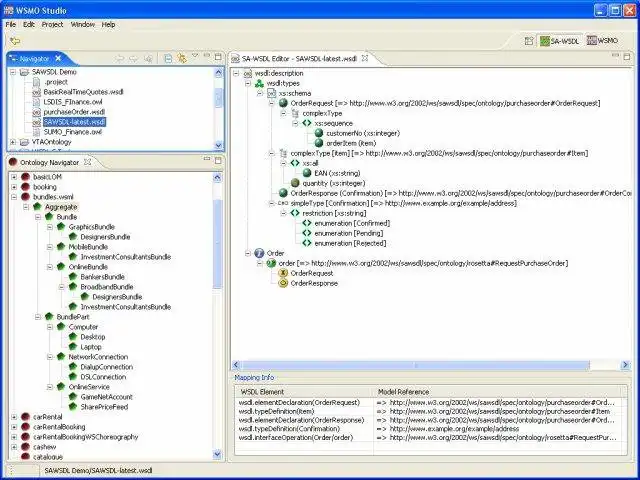Image resolution: width=640 pixels, height=480 pixels.
Task: Click the MobileBundle concept icon
Action: point(61,247)
